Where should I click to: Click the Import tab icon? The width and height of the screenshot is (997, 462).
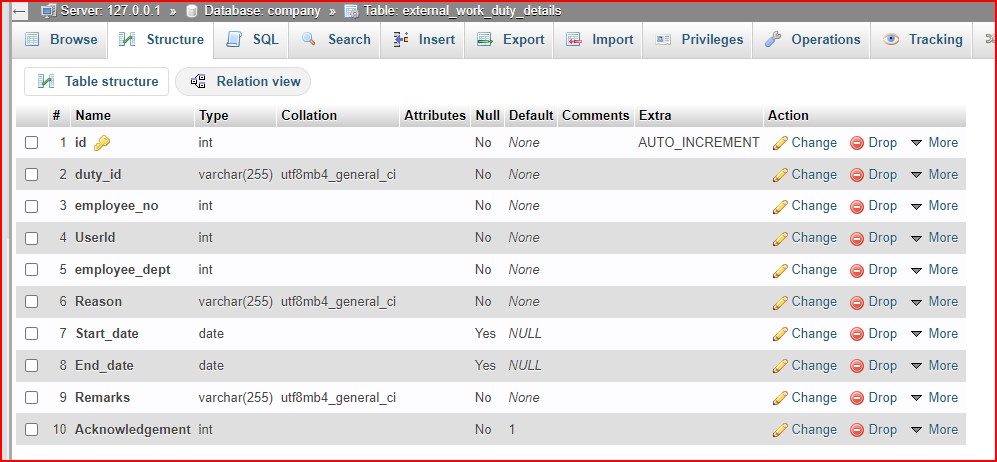coord(574,39)
